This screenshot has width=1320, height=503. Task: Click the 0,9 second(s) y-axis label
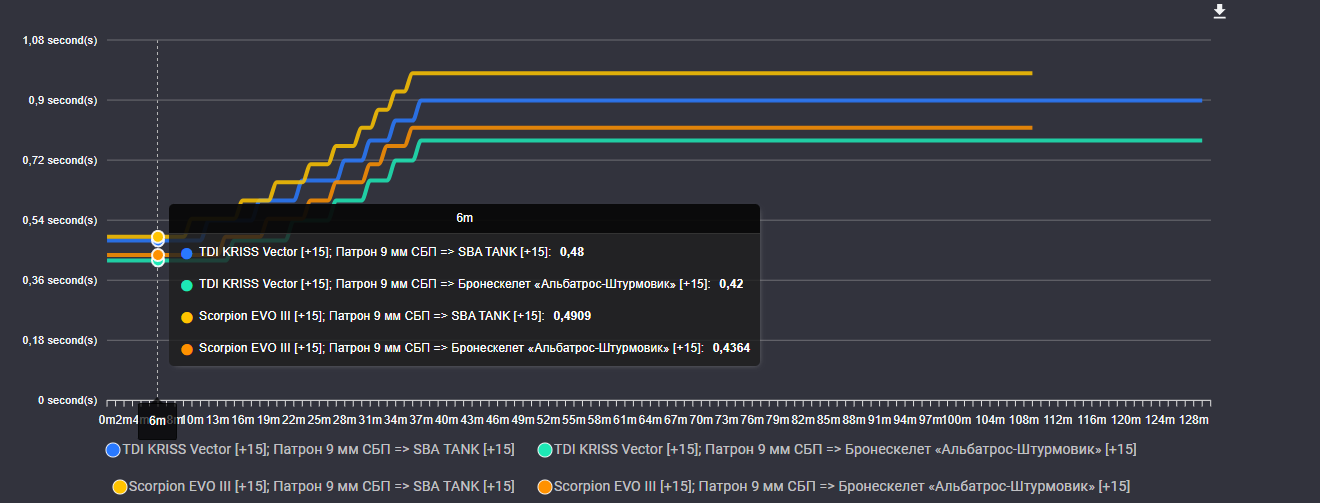(x=64, y=100)
